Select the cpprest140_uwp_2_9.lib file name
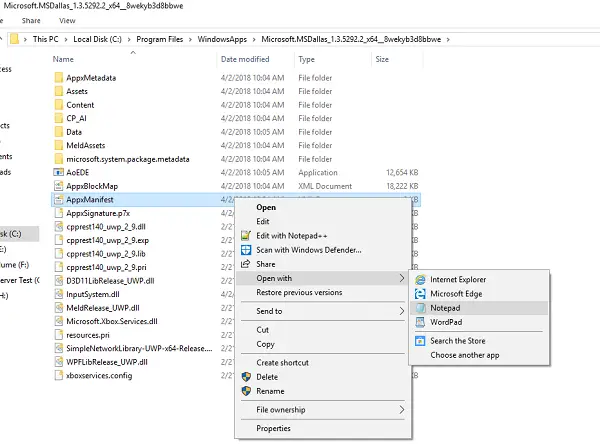600x444 pixels. click(x=106, y=254)
